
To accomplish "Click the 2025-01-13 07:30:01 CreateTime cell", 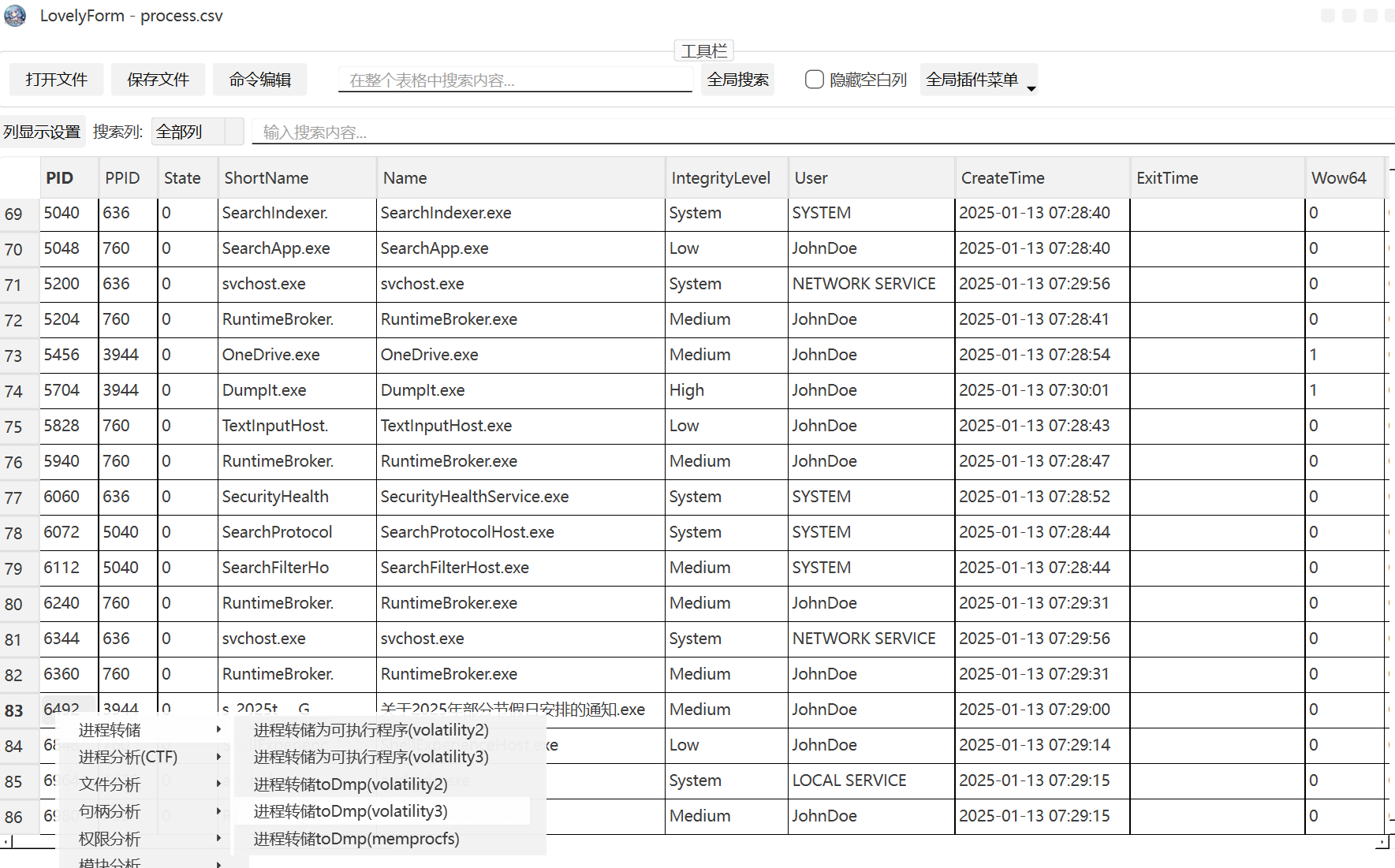I will tap(1043, 390).
